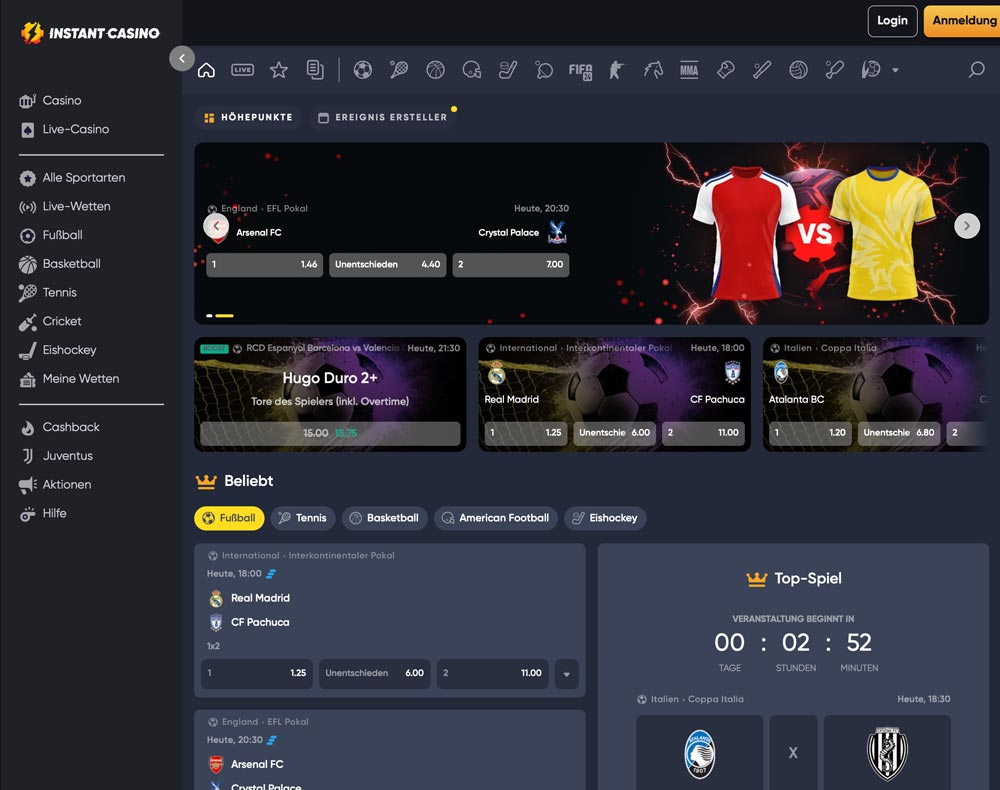Bet on Crystal Palace at 7.00
This screenshot has width=1000, height=790.
click(511, 265)
